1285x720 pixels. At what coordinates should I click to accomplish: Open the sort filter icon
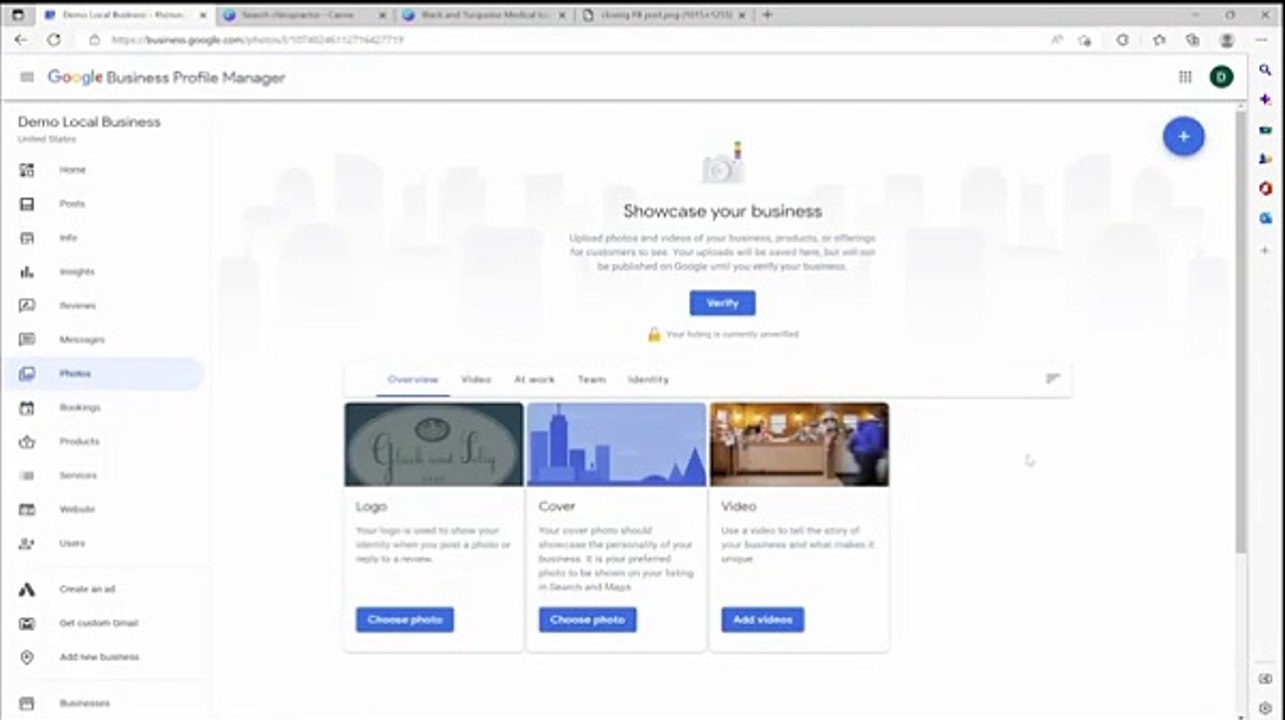click(1052, 379)
